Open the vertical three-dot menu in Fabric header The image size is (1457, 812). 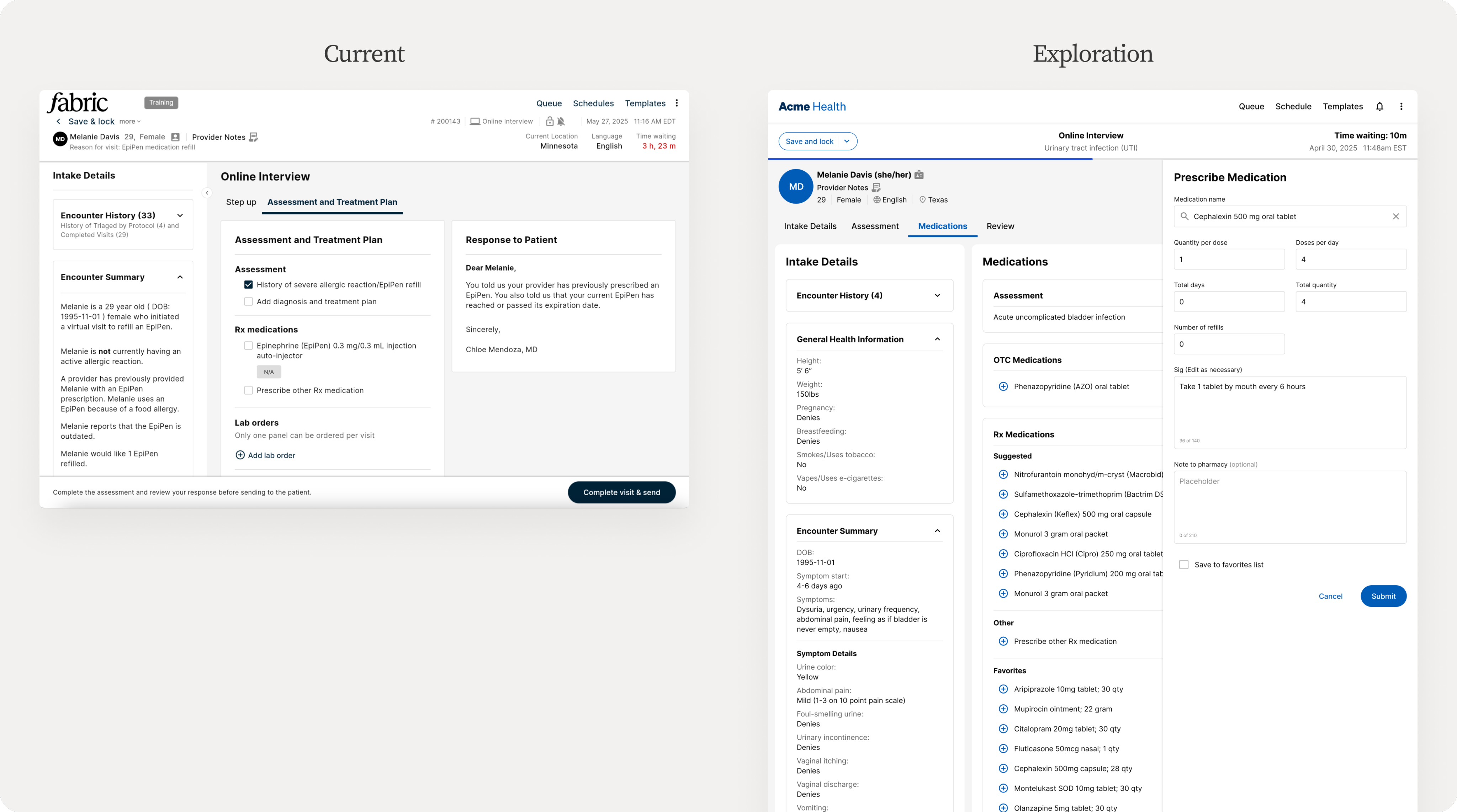677,103
